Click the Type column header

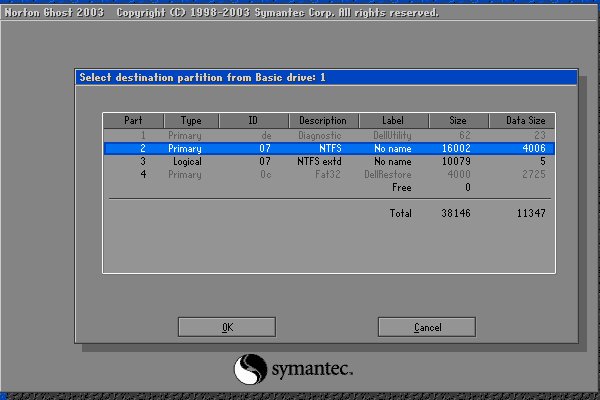click(191, 120)
